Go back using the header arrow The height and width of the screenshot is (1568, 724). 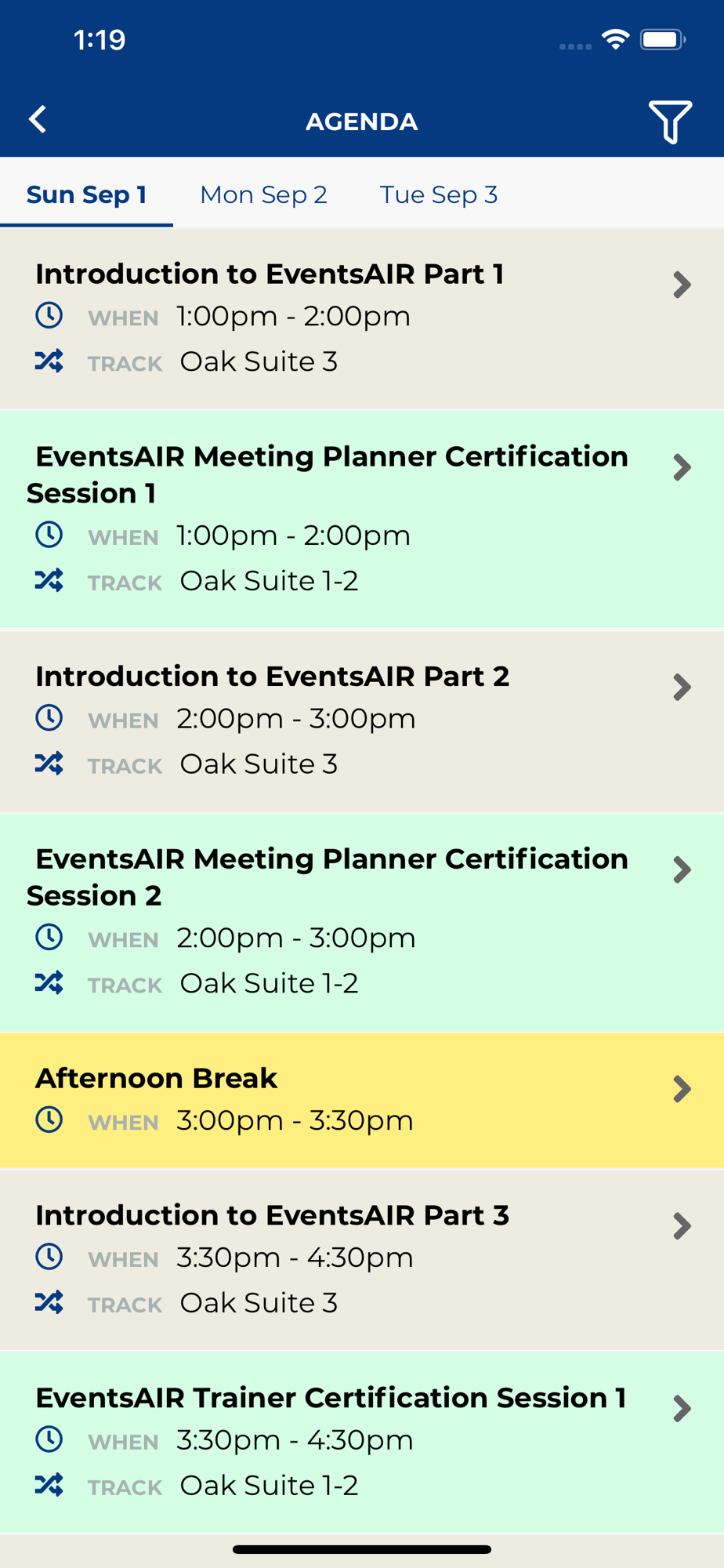click(x=38, y=119)
